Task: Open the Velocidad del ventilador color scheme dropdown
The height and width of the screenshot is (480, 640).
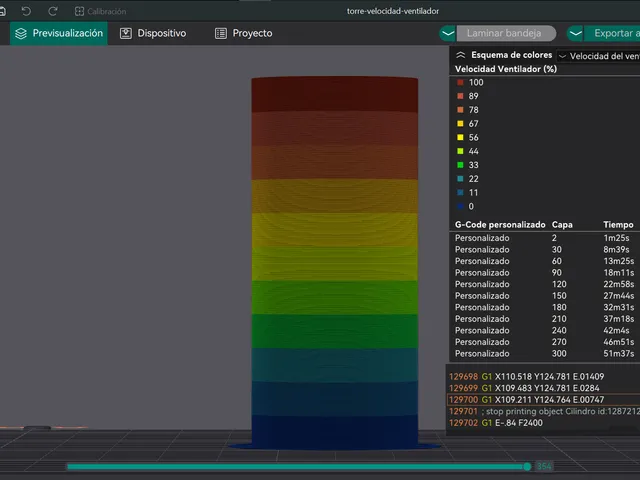Action: 598,56
